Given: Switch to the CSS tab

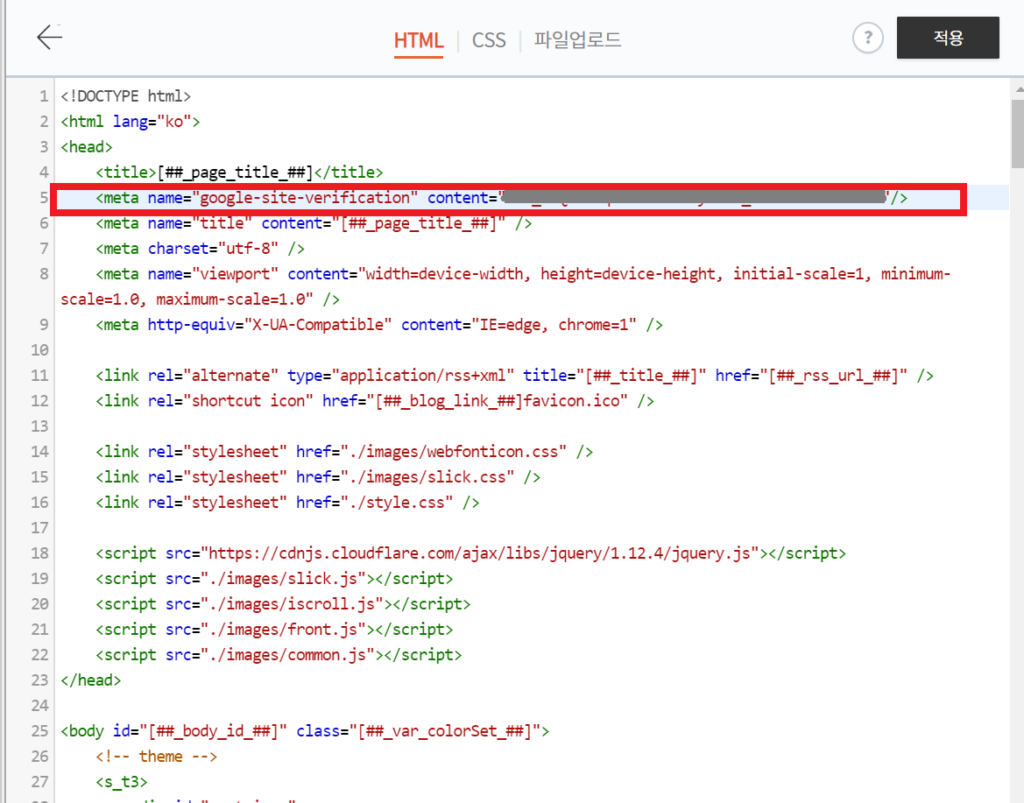Looking at the screenshot, I should click(489, 41).
